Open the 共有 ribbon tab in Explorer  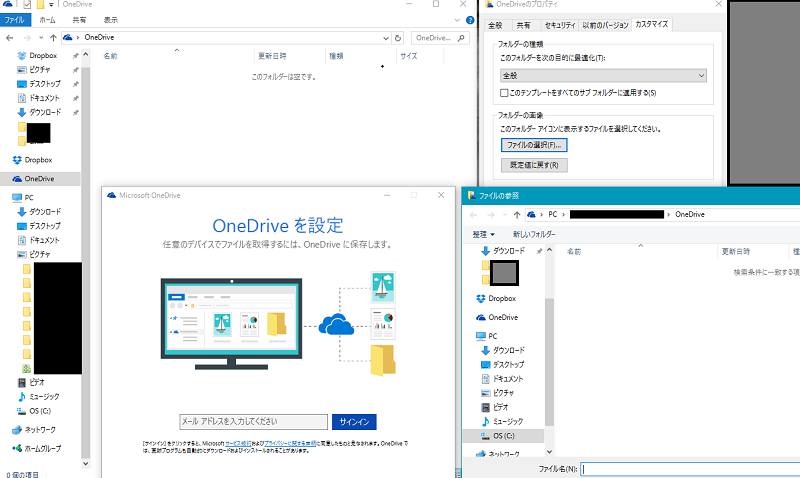click(x=79, y=20)
